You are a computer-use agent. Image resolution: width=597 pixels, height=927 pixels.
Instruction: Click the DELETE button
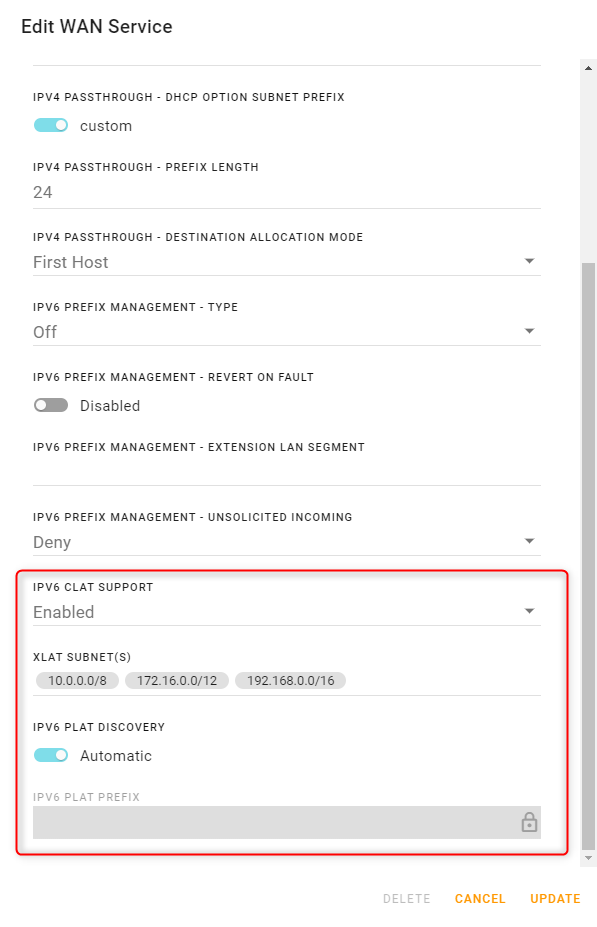[406, 899]
